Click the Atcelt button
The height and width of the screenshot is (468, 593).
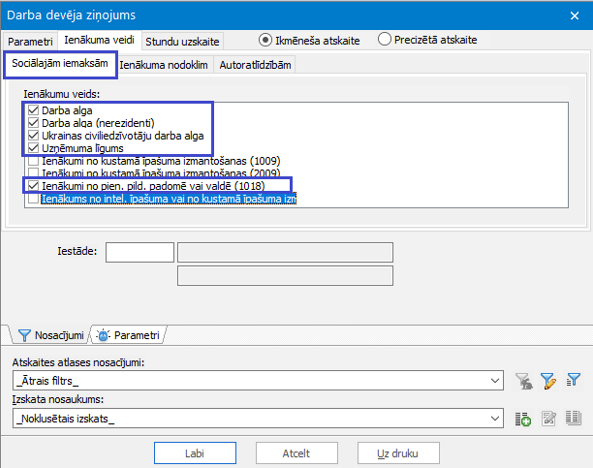coord(296,453)
